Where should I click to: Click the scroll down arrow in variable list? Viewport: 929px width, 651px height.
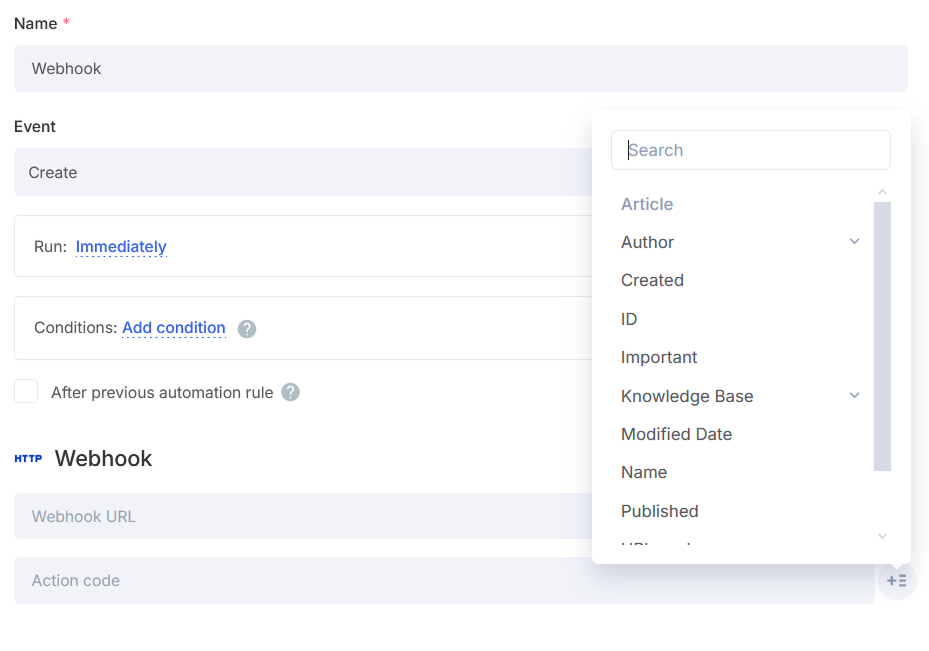(882, 537)
